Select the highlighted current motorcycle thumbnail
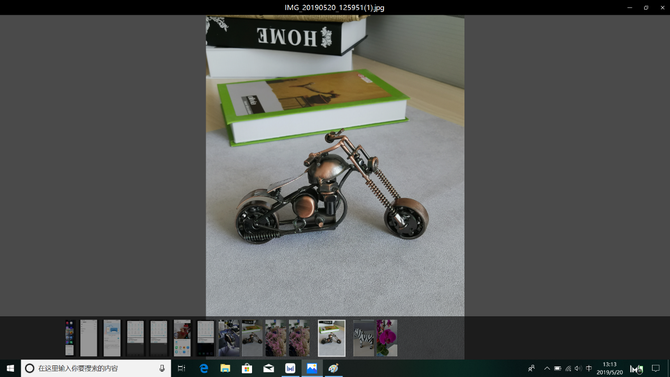This screenshot has height=377, width=670. point(332,338)
